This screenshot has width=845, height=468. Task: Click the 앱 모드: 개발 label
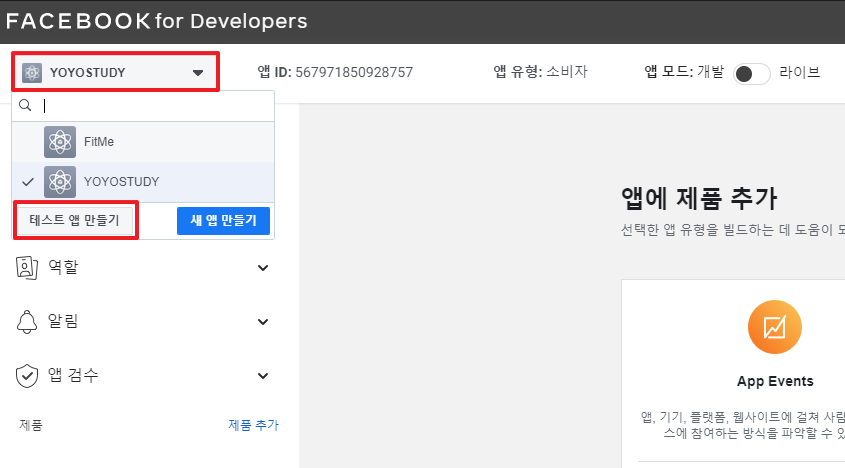coord(684,72)
